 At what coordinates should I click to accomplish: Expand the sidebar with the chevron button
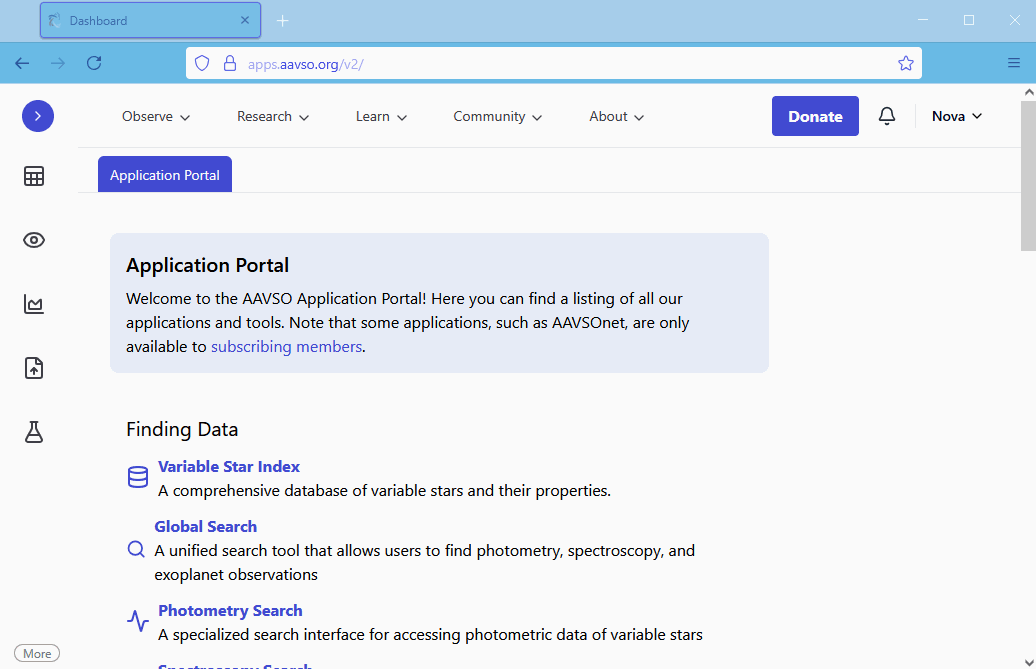tap(38, 116)
